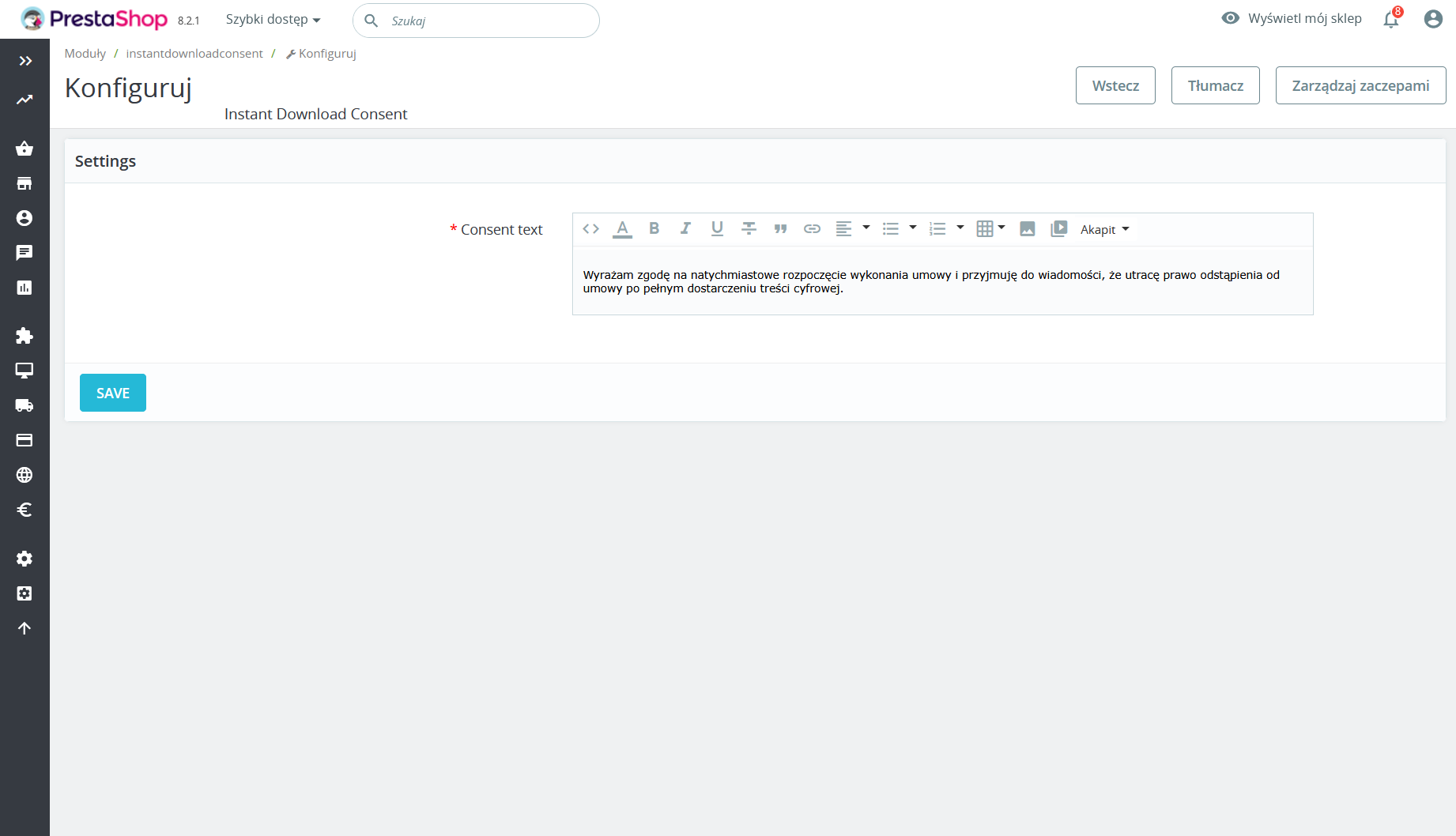This screenshot has height=836, width=1456.
Task: Open the text color picker
Action: click(x=623, y=229)
